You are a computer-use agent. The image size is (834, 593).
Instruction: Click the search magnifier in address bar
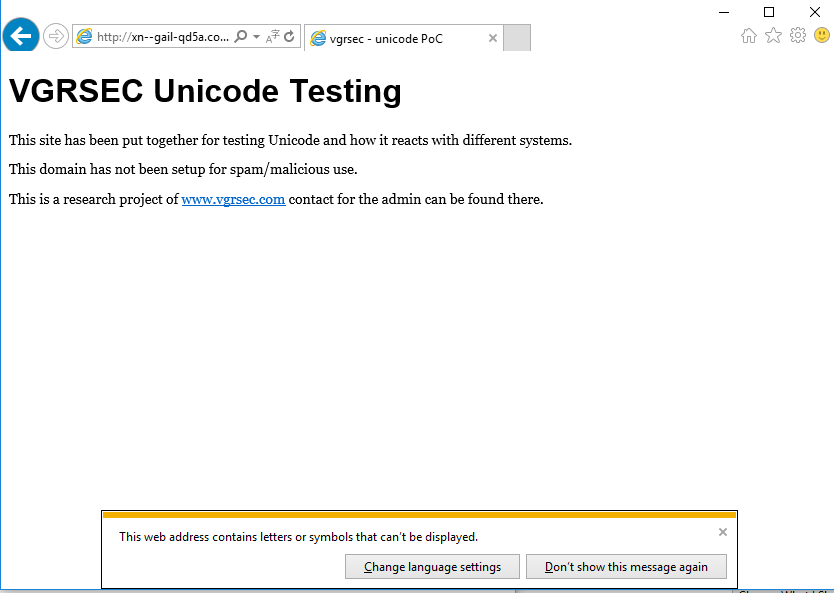(x=240, y=37)
